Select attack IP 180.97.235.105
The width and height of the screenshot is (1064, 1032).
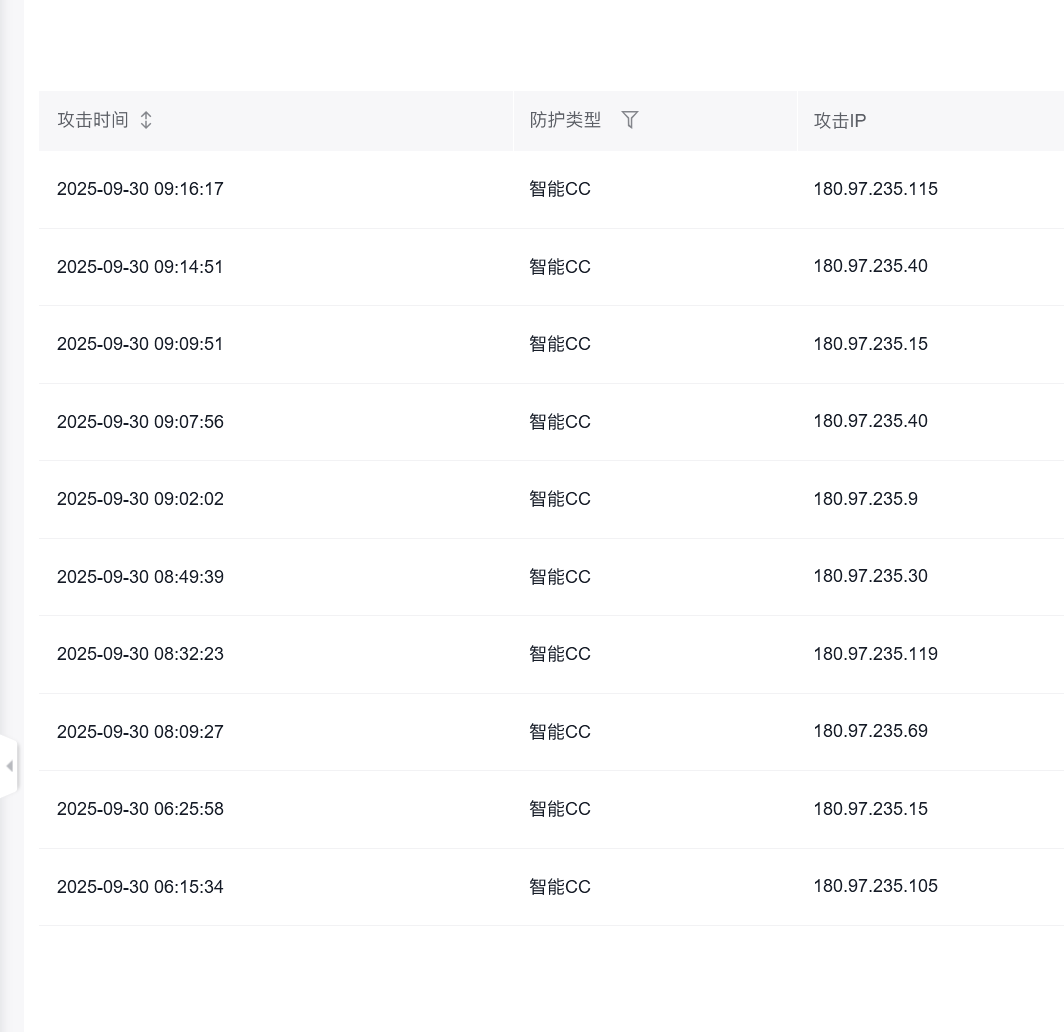point(875,886)
